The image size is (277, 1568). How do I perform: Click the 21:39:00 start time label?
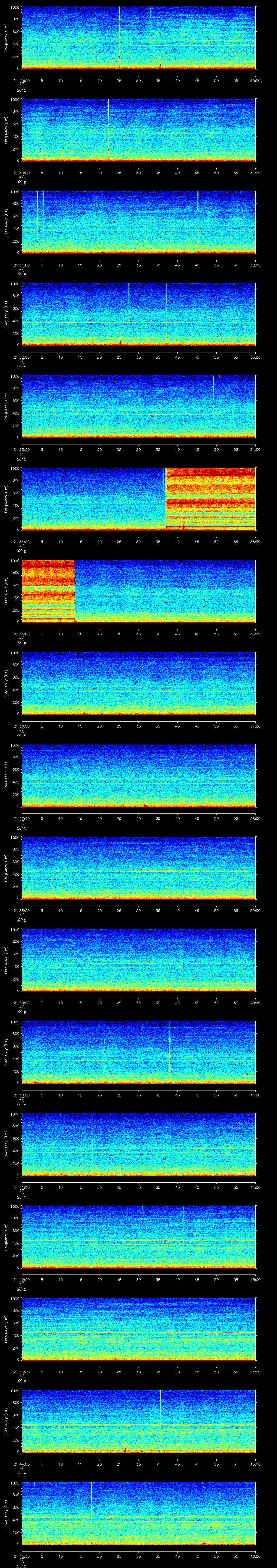[21, 1003]
